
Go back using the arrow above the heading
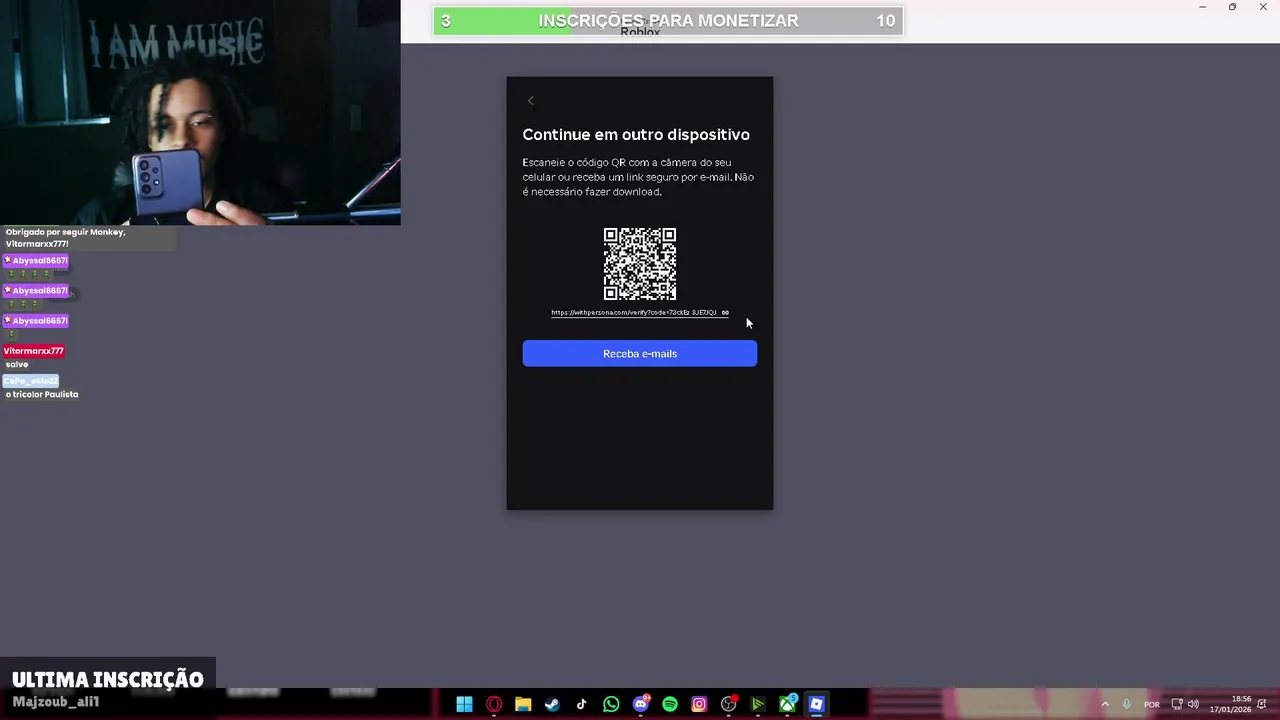[x=531, y=101]
